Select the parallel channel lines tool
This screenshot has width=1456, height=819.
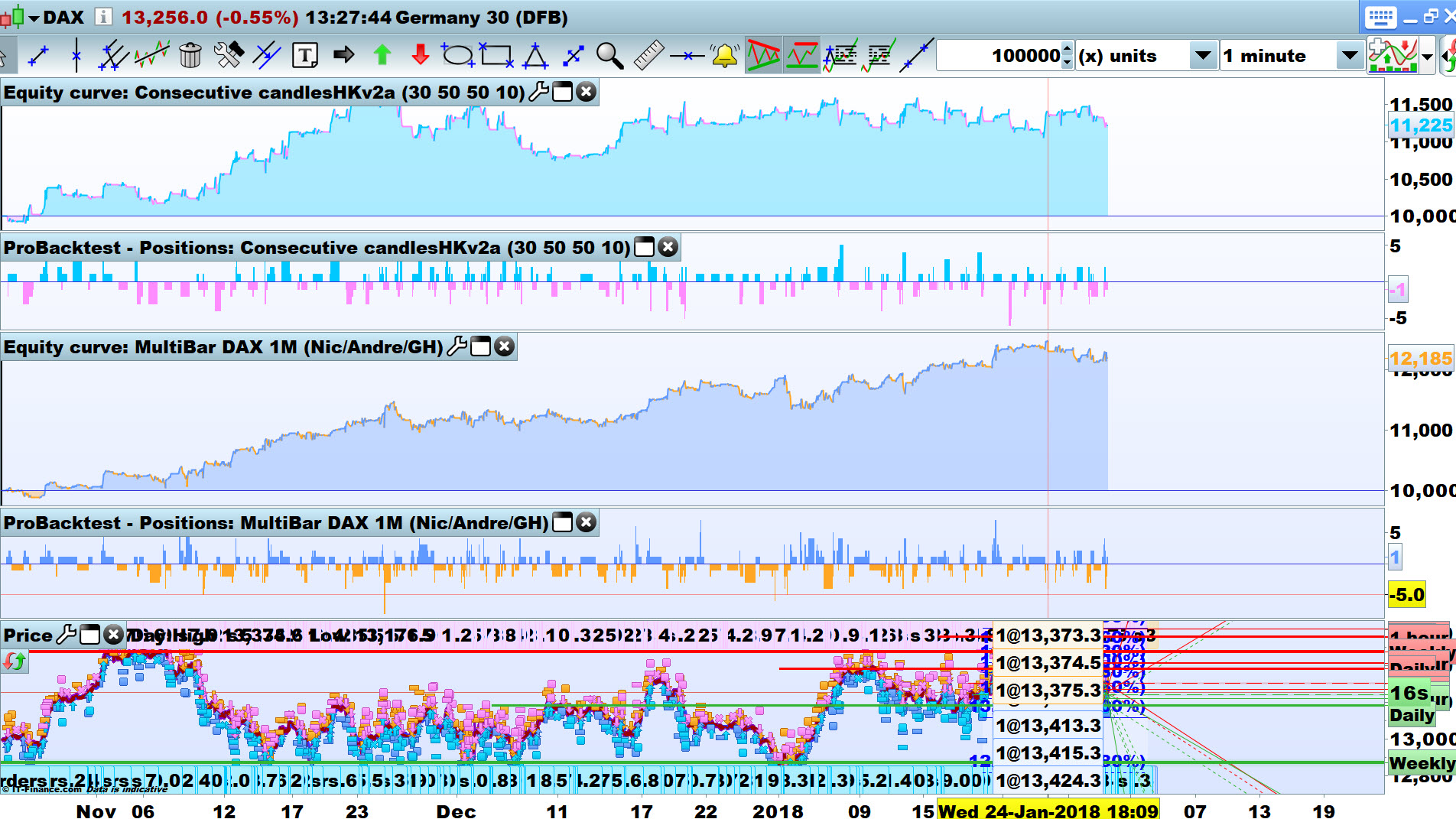pyautogui.click(x=113, y=56)
